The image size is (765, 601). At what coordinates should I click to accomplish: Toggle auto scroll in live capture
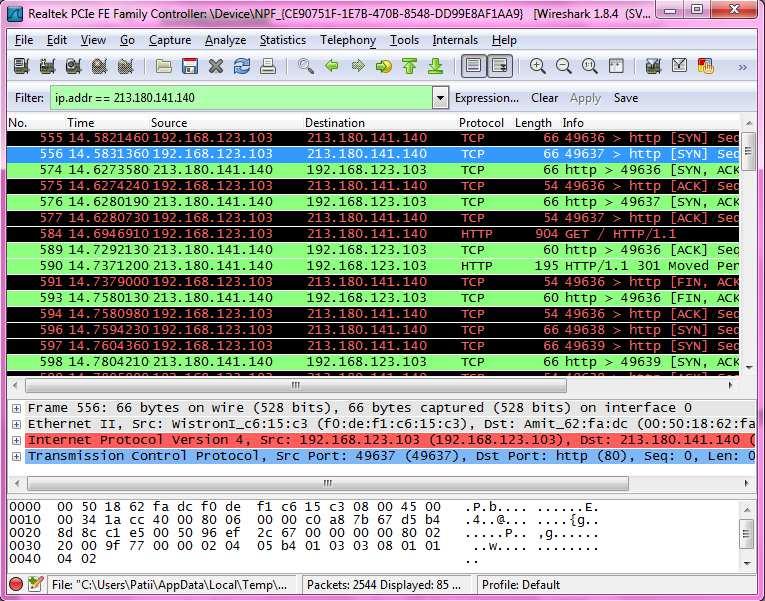click(x=500, y=66)
